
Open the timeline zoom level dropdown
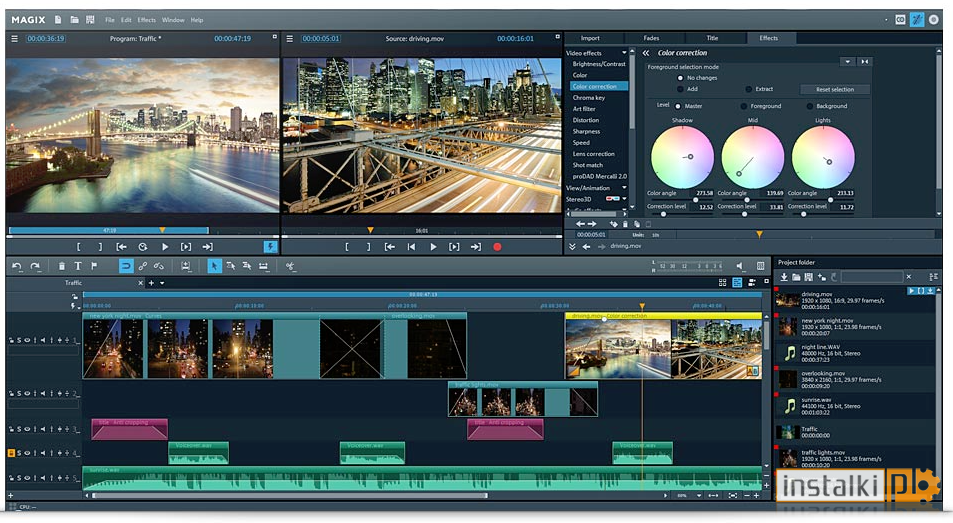699,496
